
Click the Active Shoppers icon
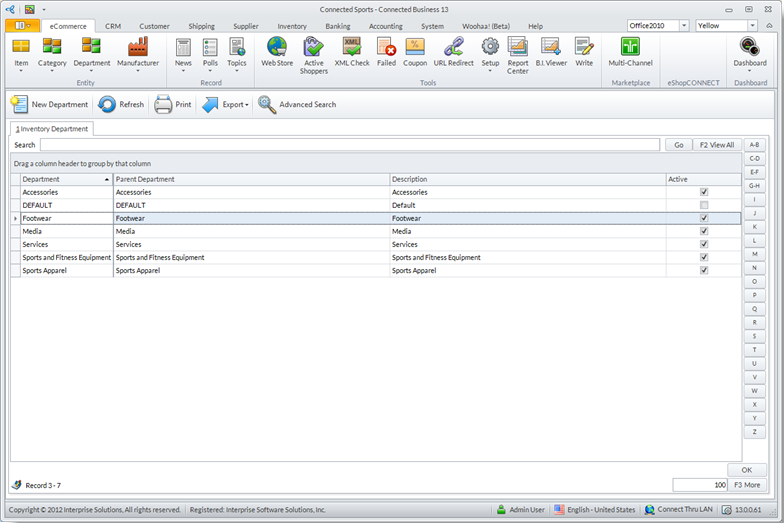(314, 54)
